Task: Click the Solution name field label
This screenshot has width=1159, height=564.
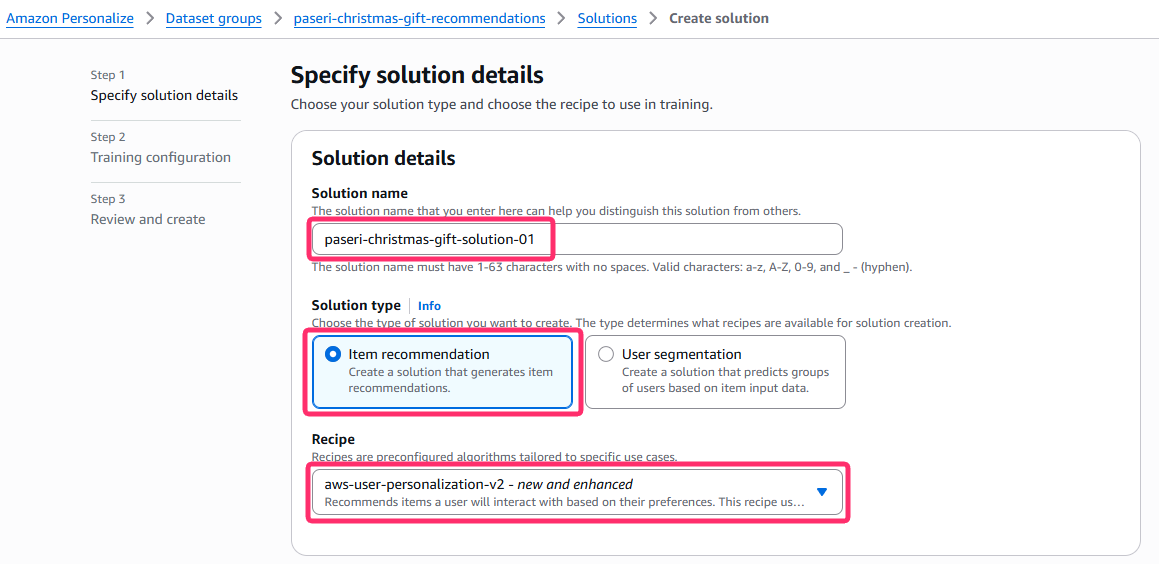Action: click(359, 193)
